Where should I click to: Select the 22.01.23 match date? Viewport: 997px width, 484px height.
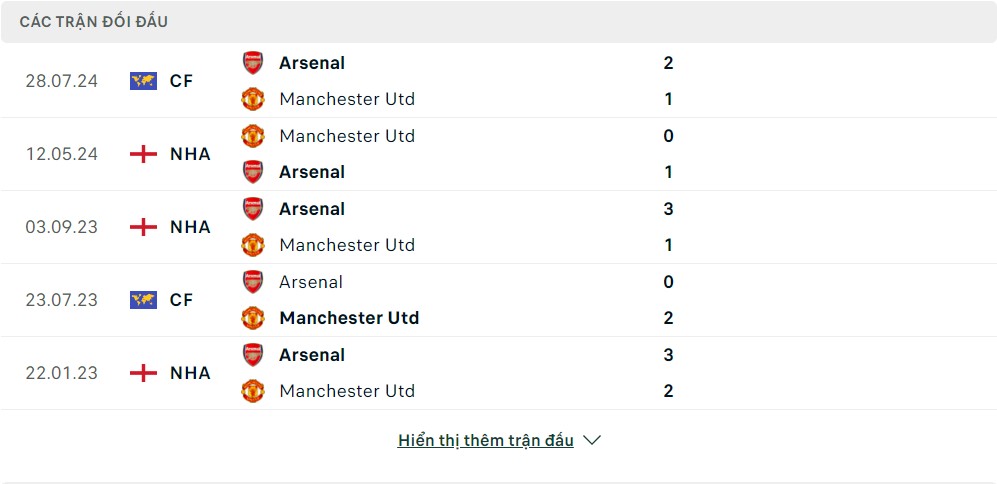coord(62,373)
